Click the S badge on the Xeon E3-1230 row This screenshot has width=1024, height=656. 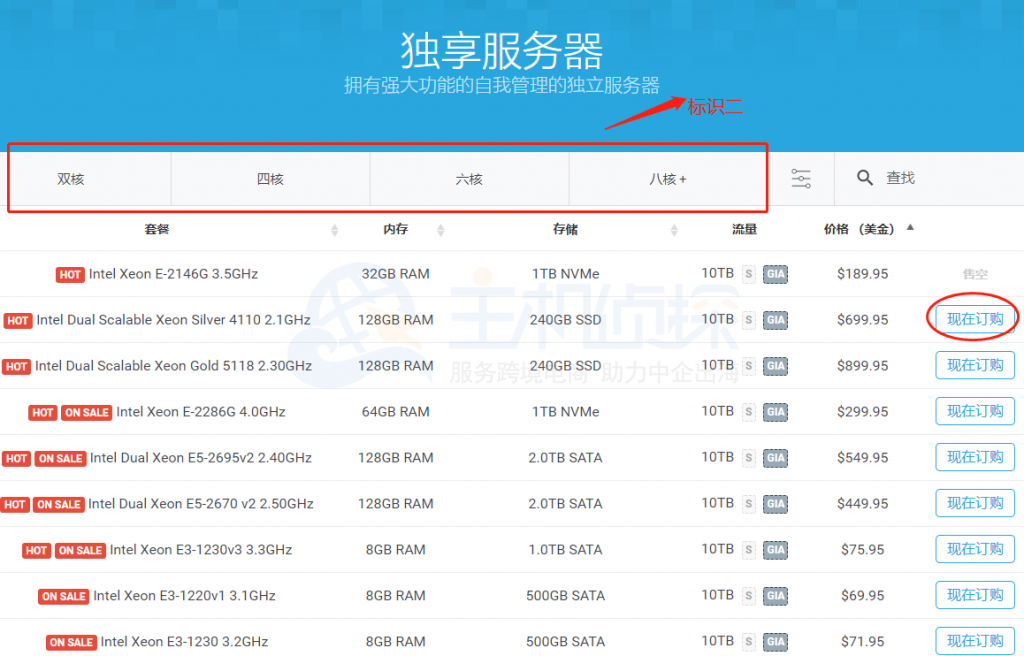tap(749, 641)
